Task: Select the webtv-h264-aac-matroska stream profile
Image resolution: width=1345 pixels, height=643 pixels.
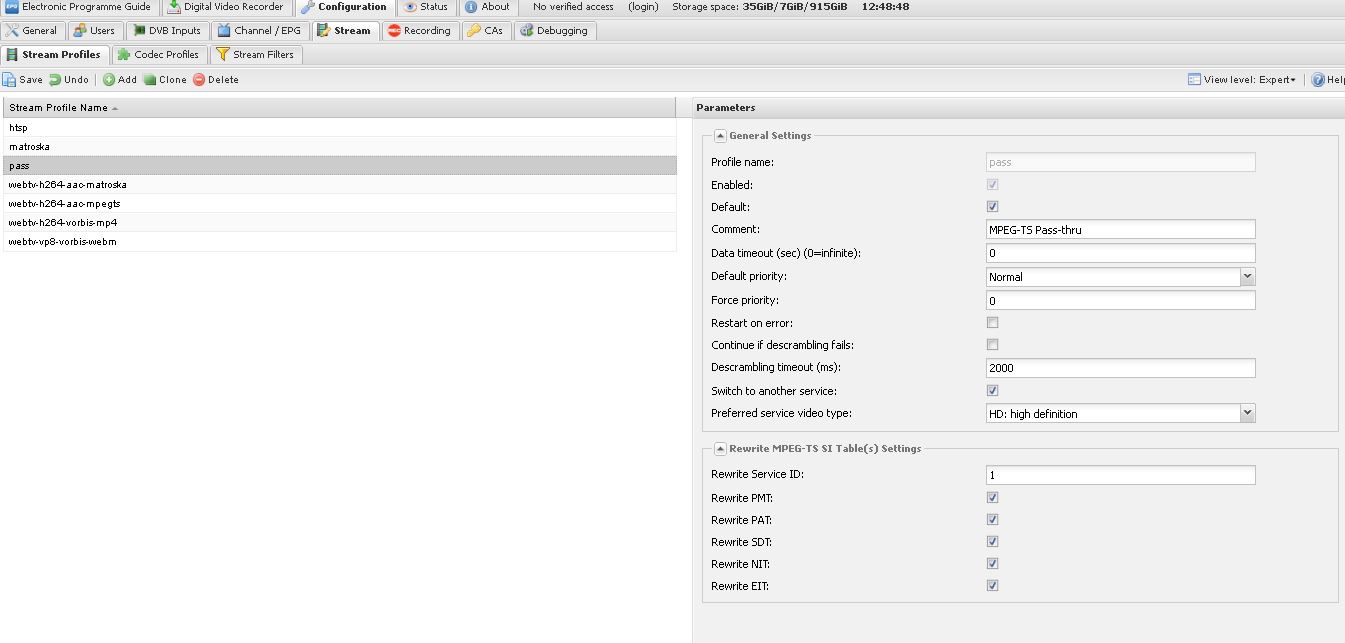Action: point(68,185)
